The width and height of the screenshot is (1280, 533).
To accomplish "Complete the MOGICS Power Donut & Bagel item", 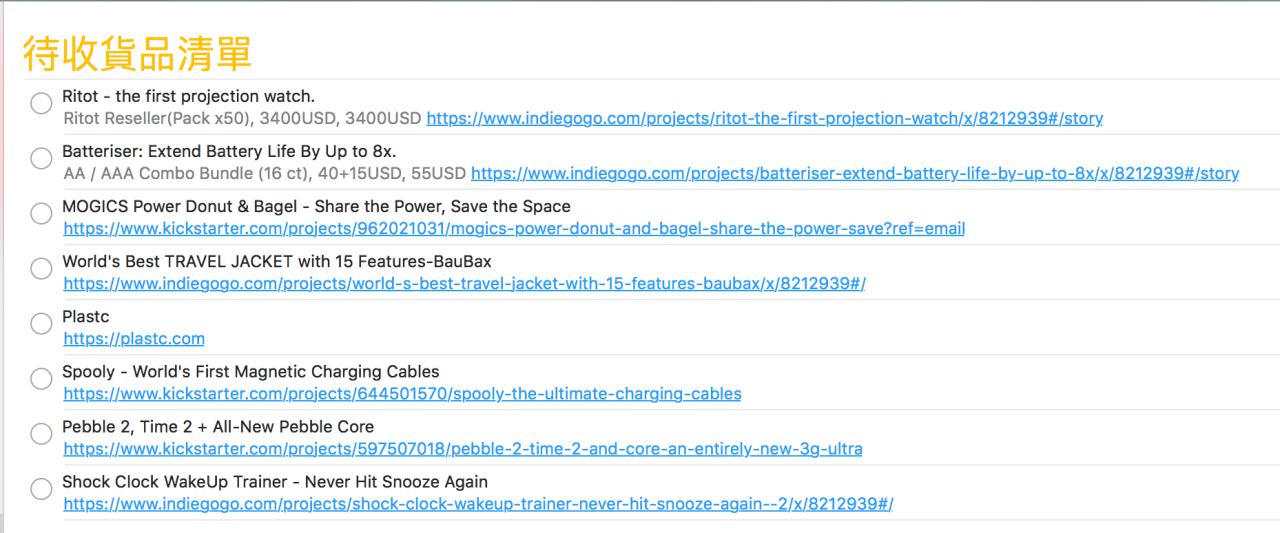I will (41, 214).
